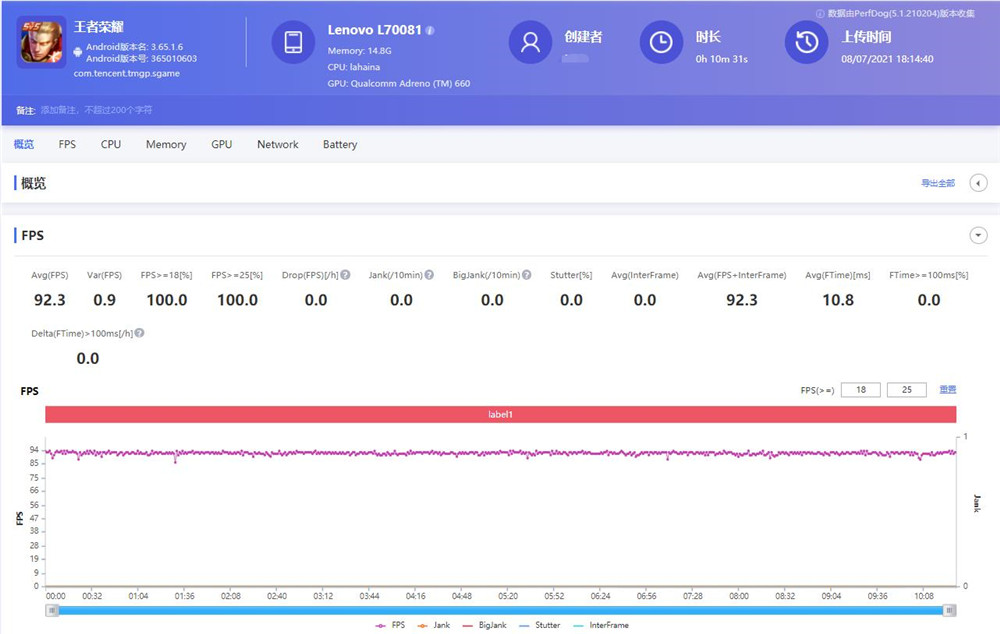Click the FPS threshold field showing 25
Image resolution: width=1000 pixels, height=634 pixels.
click(x=907, y=390)
